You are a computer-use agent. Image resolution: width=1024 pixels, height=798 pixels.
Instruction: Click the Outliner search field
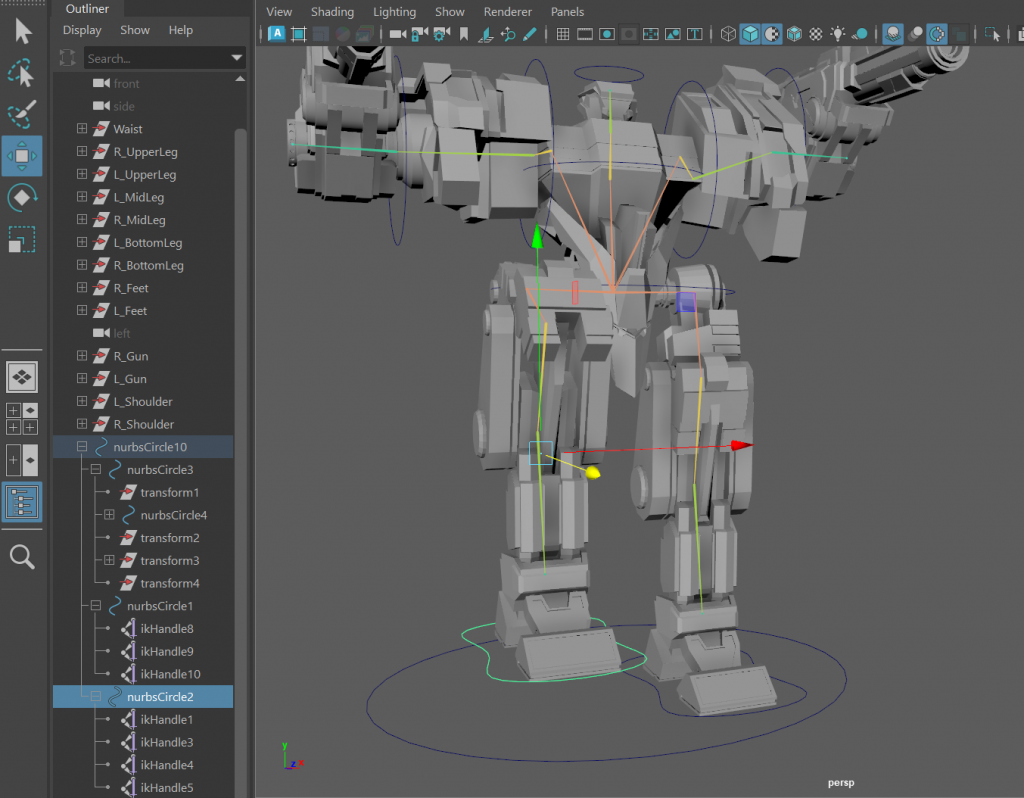(155, 59)
